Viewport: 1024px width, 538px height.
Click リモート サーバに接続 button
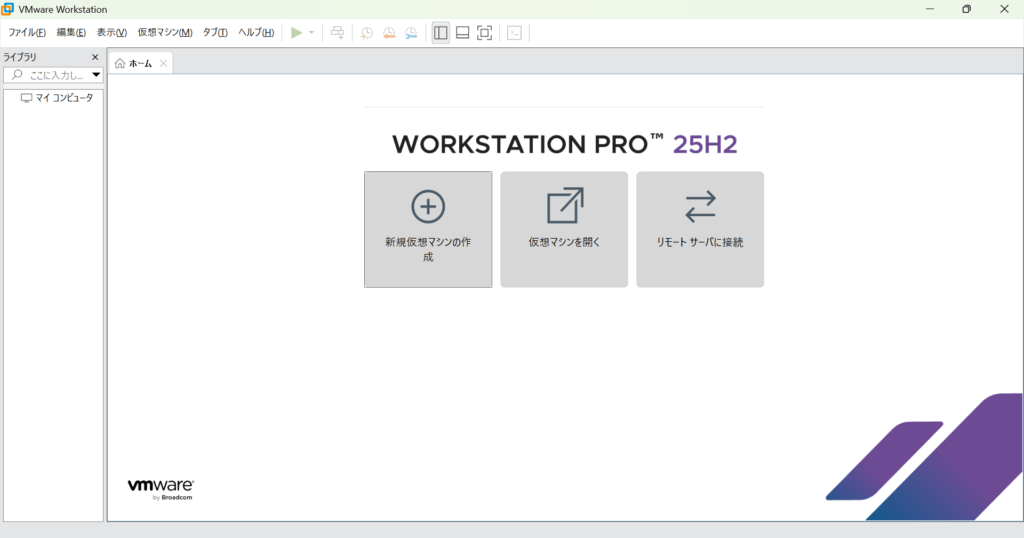(700, 229)
